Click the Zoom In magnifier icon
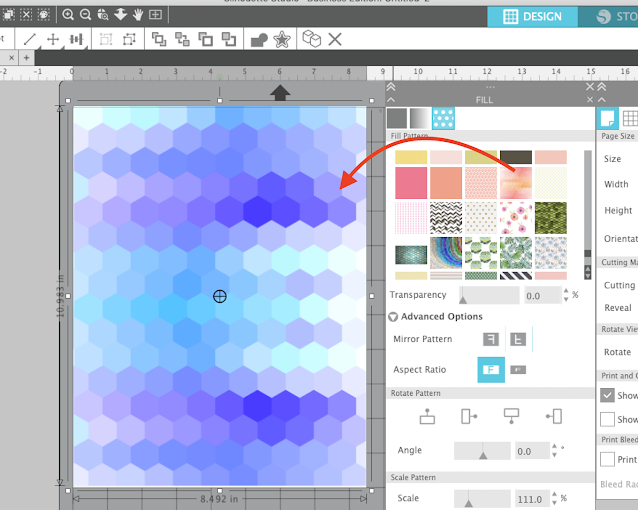Screen dimensions: 638x510 click(68, 15)
